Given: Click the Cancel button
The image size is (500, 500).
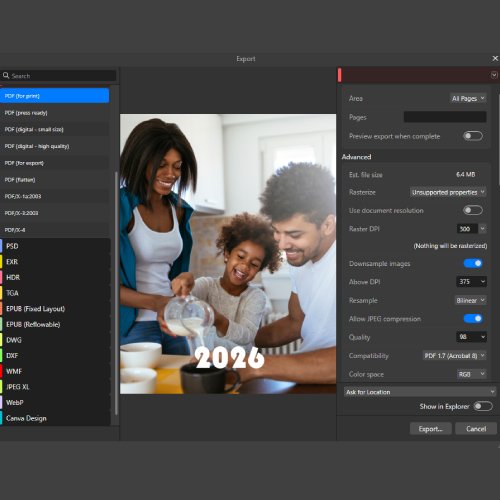Looking at the screenshot, I should pos(476,429).
